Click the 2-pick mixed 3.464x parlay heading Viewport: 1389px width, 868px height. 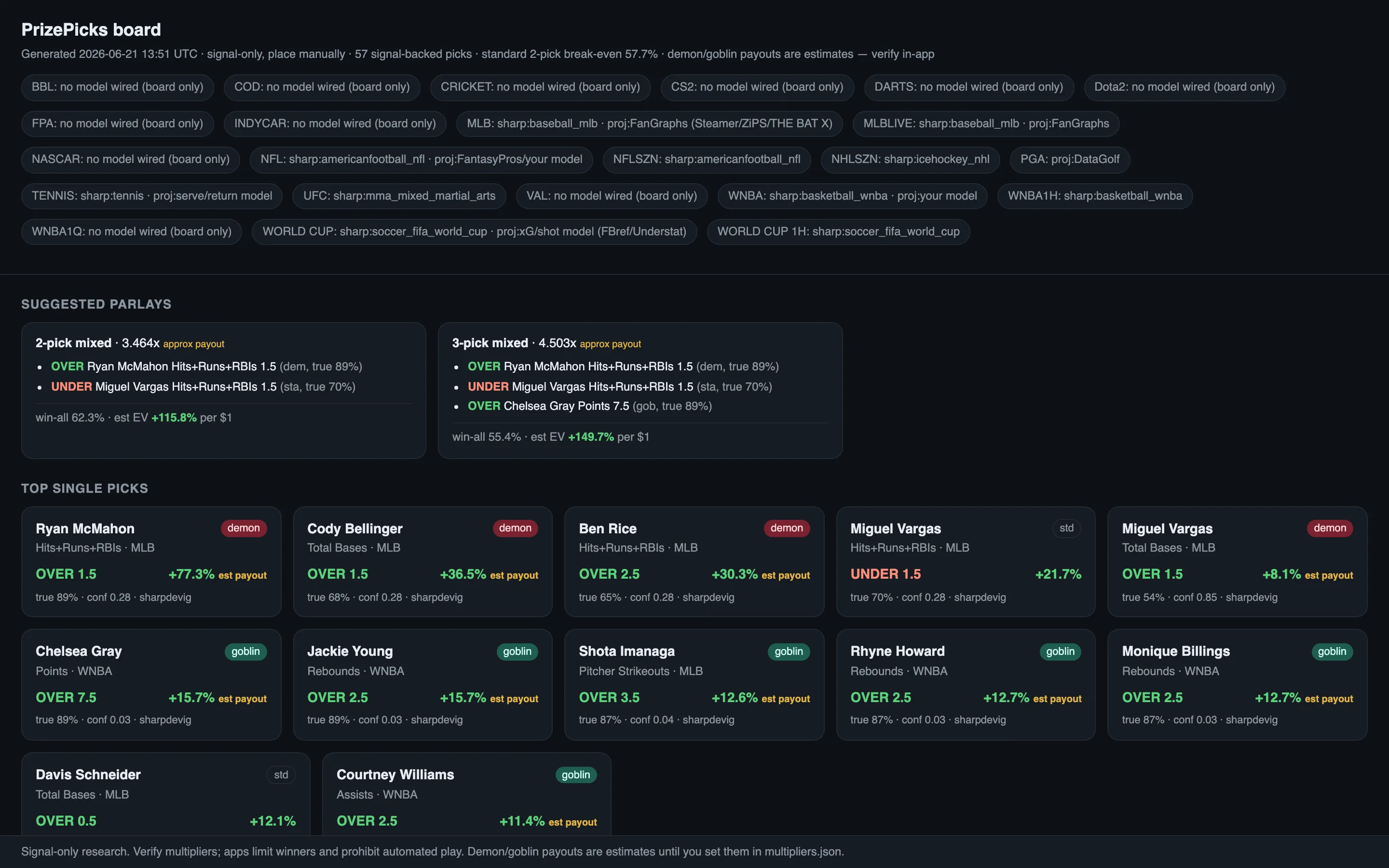point(130,343)
